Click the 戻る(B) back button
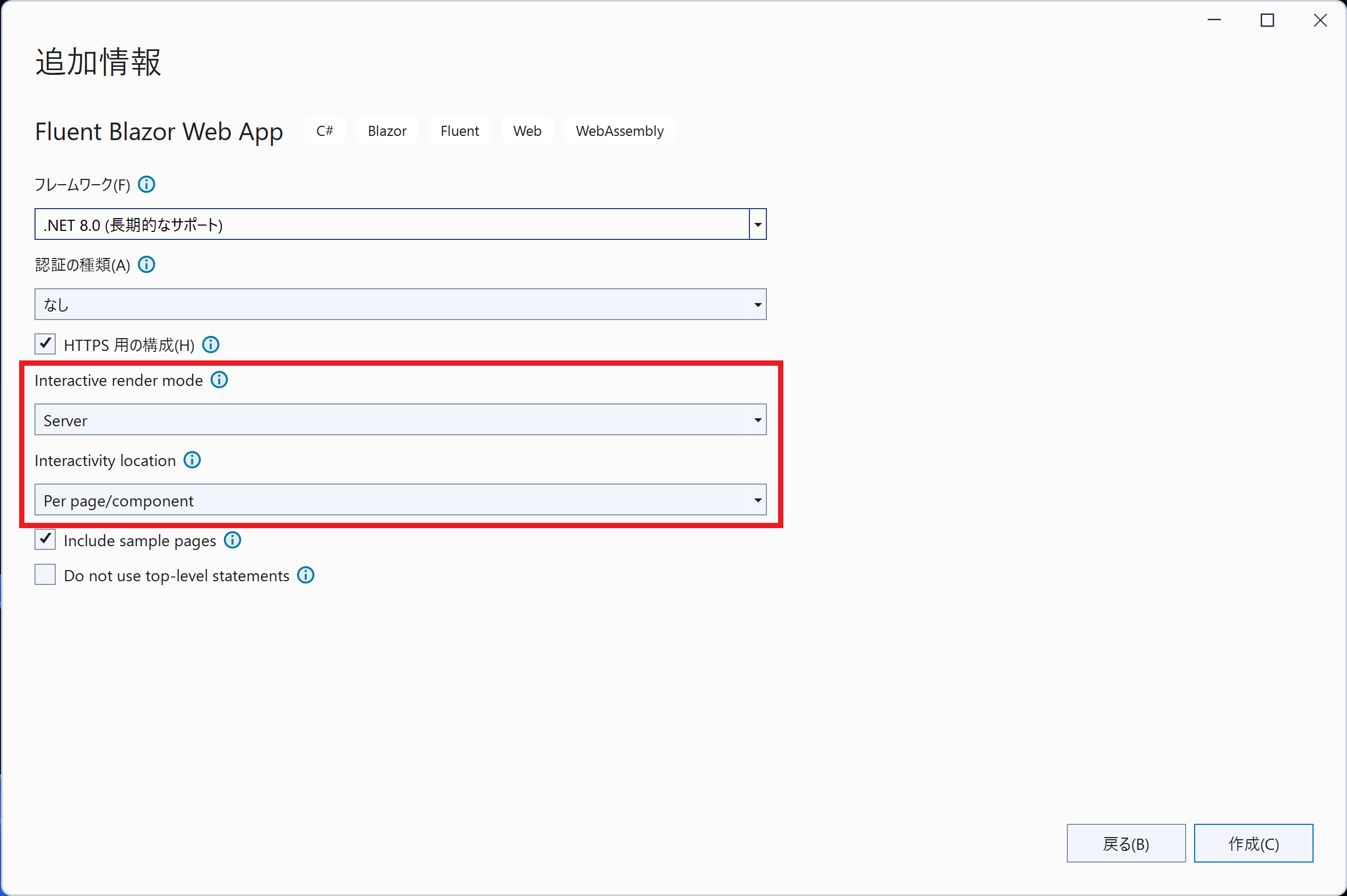This screenshot has height=896, width=1347. point(1126,843)
